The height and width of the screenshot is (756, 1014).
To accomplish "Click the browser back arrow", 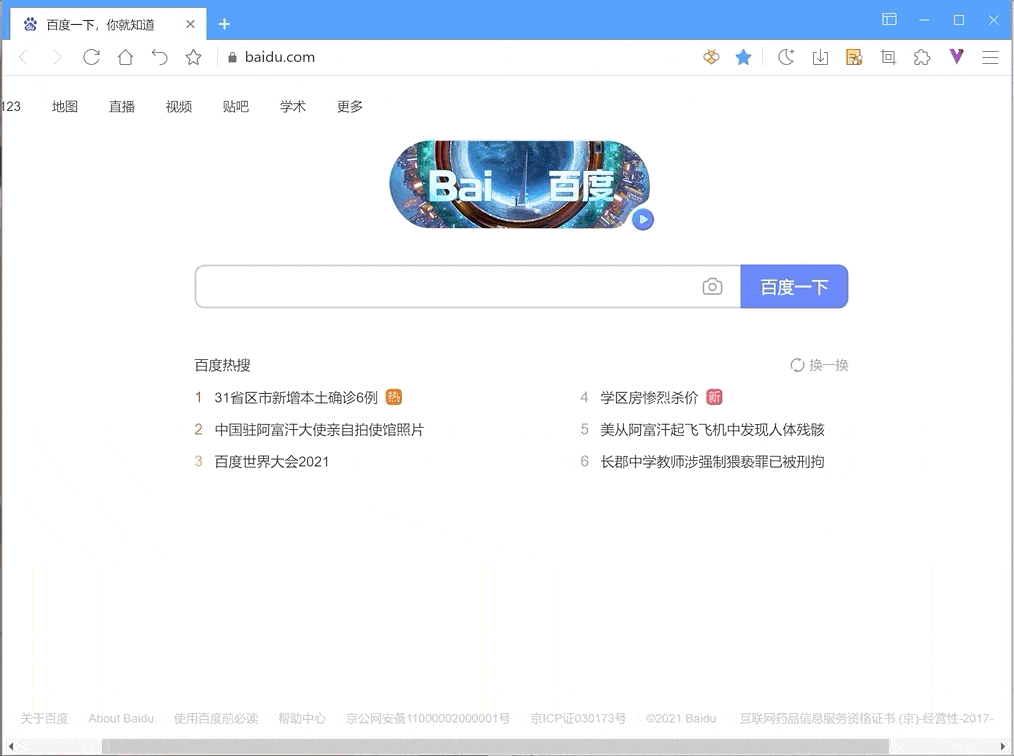I will 24,57.
